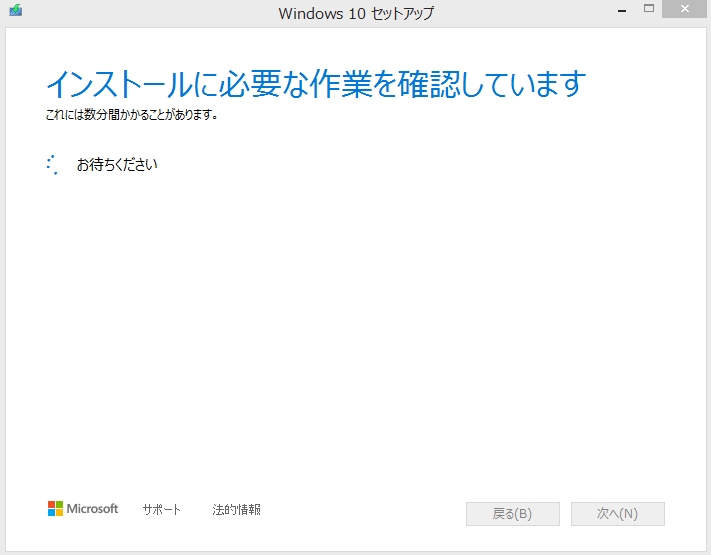
Task: Click the setup app icon in title bar
Action: (15, 10)
